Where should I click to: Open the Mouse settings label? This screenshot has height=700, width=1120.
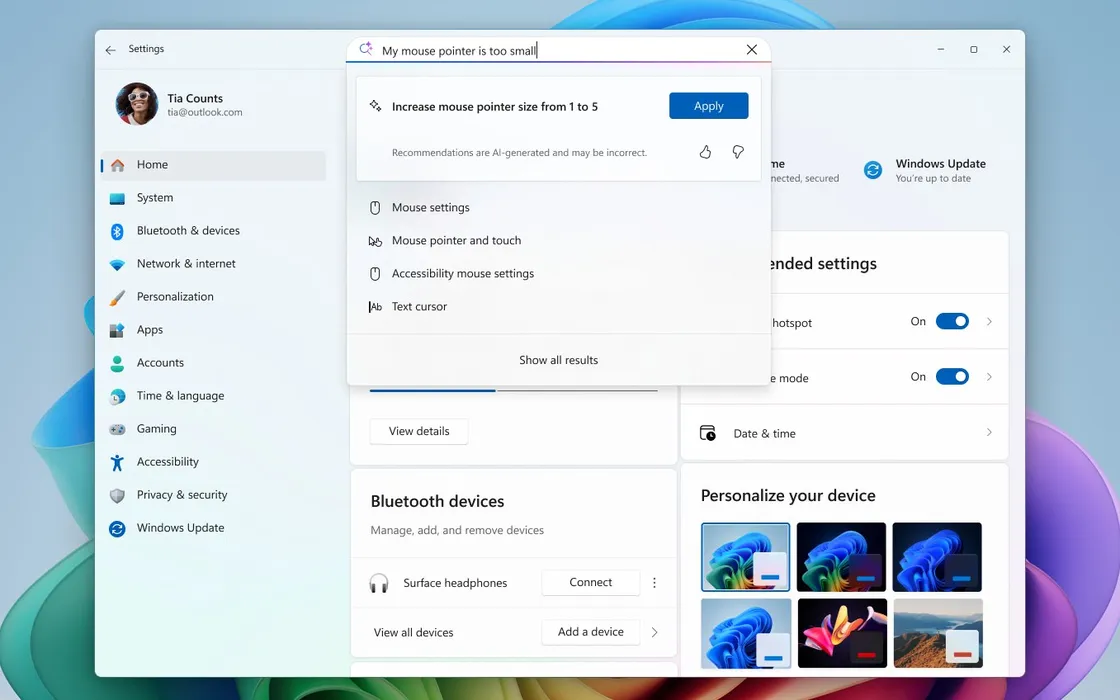(x=431, y=207)
